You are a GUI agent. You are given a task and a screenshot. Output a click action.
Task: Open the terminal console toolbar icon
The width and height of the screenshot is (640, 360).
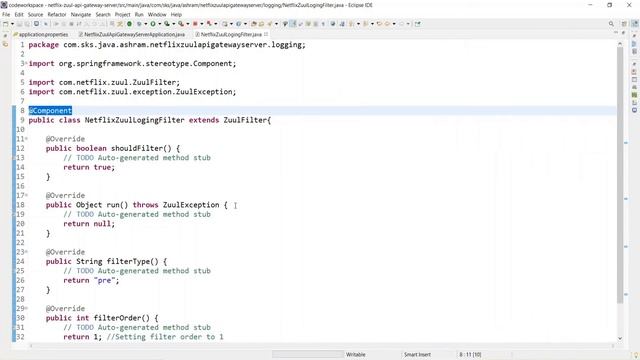pyautogui.click(x=36, y=24)
